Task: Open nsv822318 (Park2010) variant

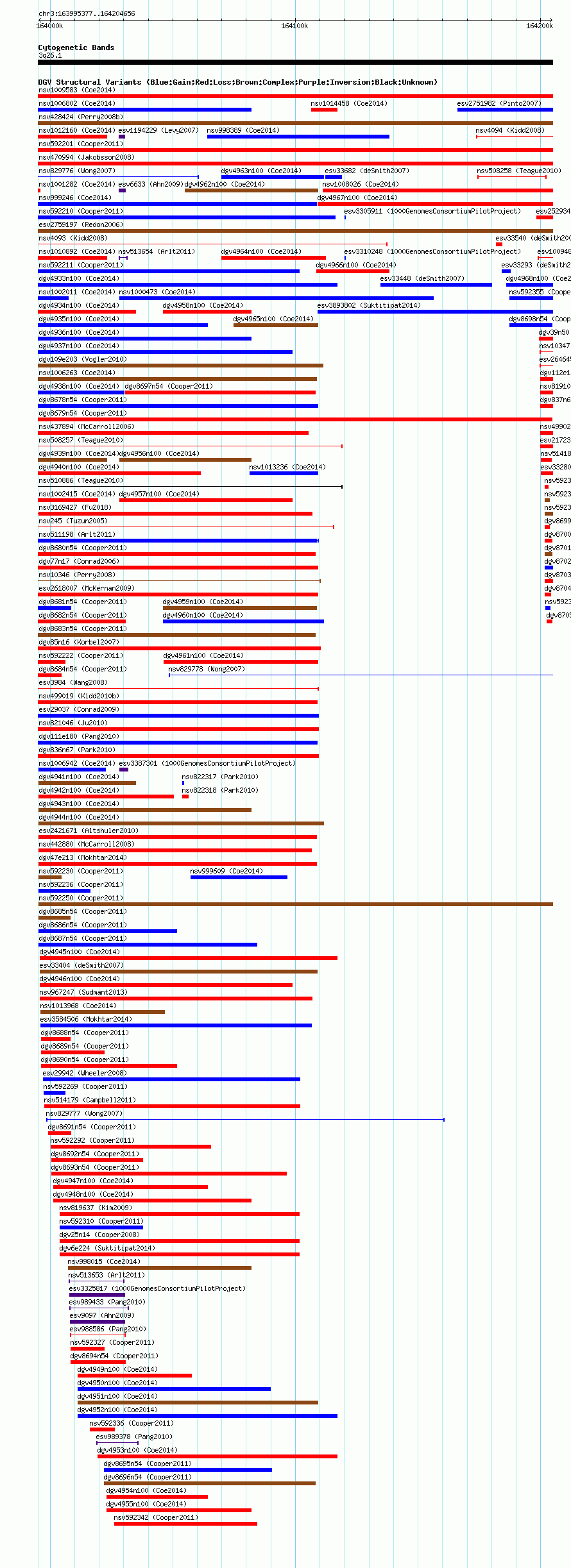Action: tap(220, 790)
